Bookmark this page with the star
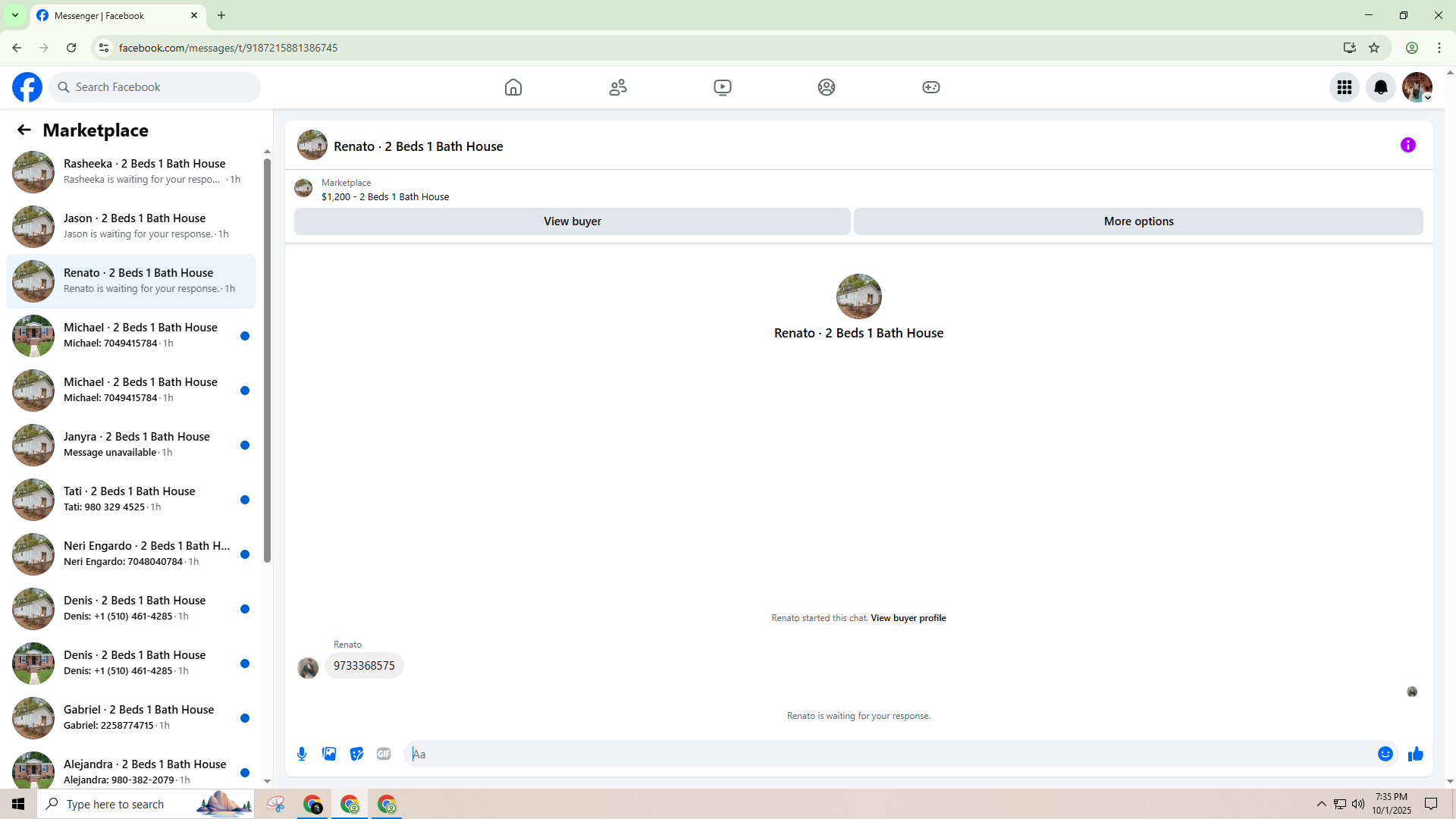This screenshot has width=1456, height=819. [x=1374, y=48]
